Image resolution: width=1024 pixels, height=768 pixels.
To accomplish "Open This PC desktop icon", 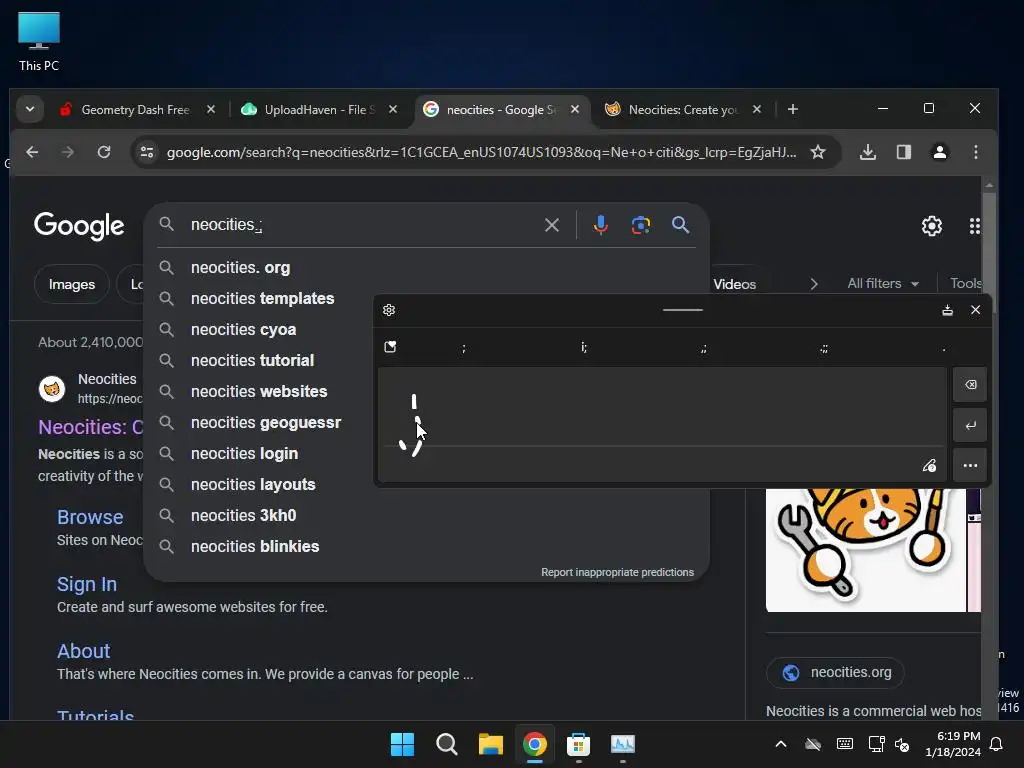I will [x=39, y=41].
